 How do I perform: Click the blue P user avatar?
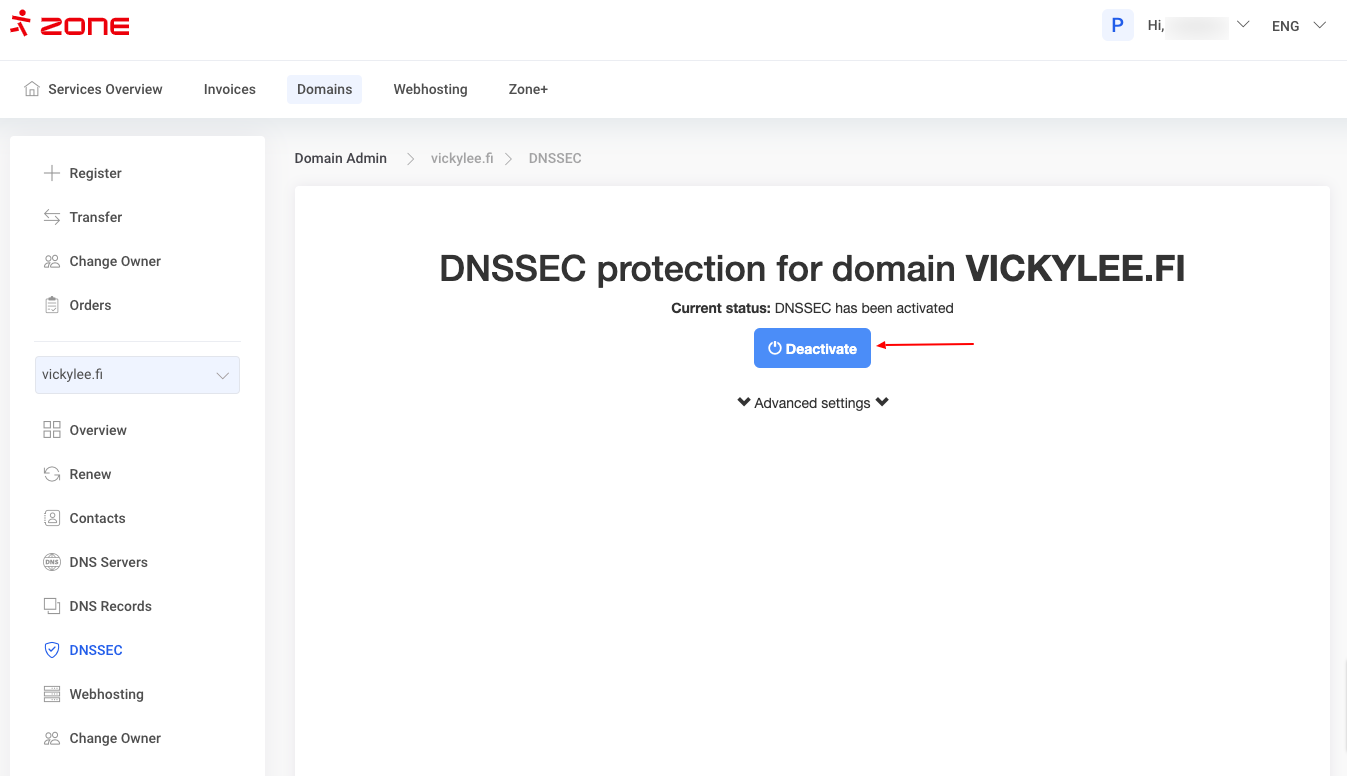[1117, 25]
